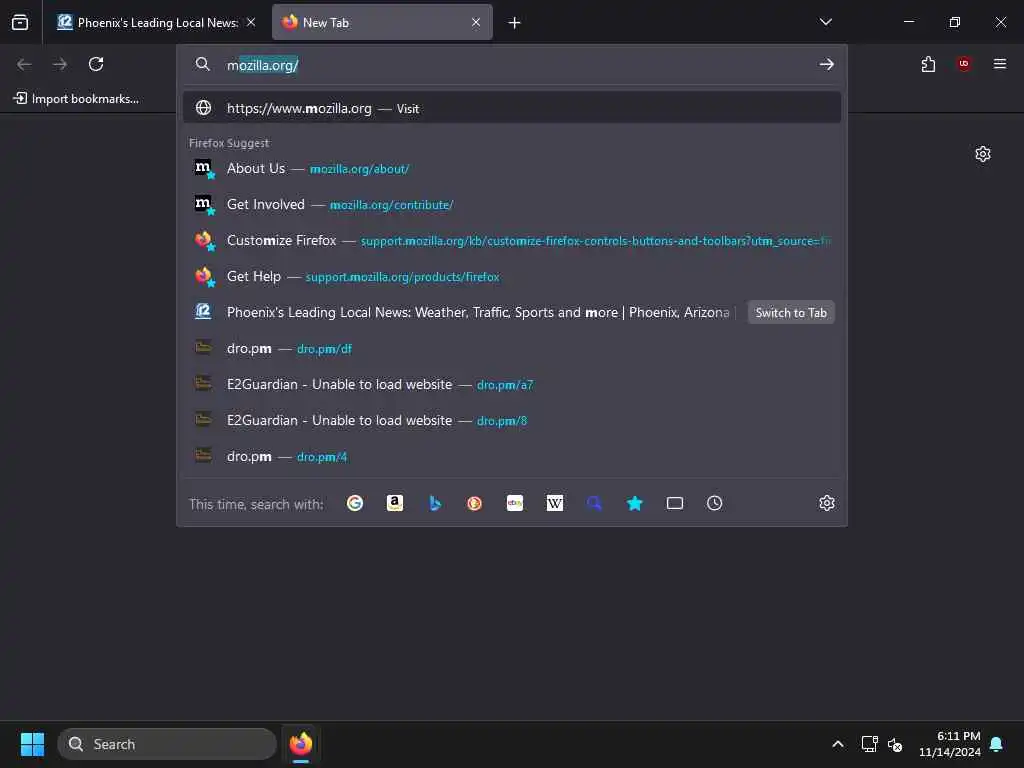Reload the current page
The width and height of the screenshot is (1024, 768).
(96, 64)
